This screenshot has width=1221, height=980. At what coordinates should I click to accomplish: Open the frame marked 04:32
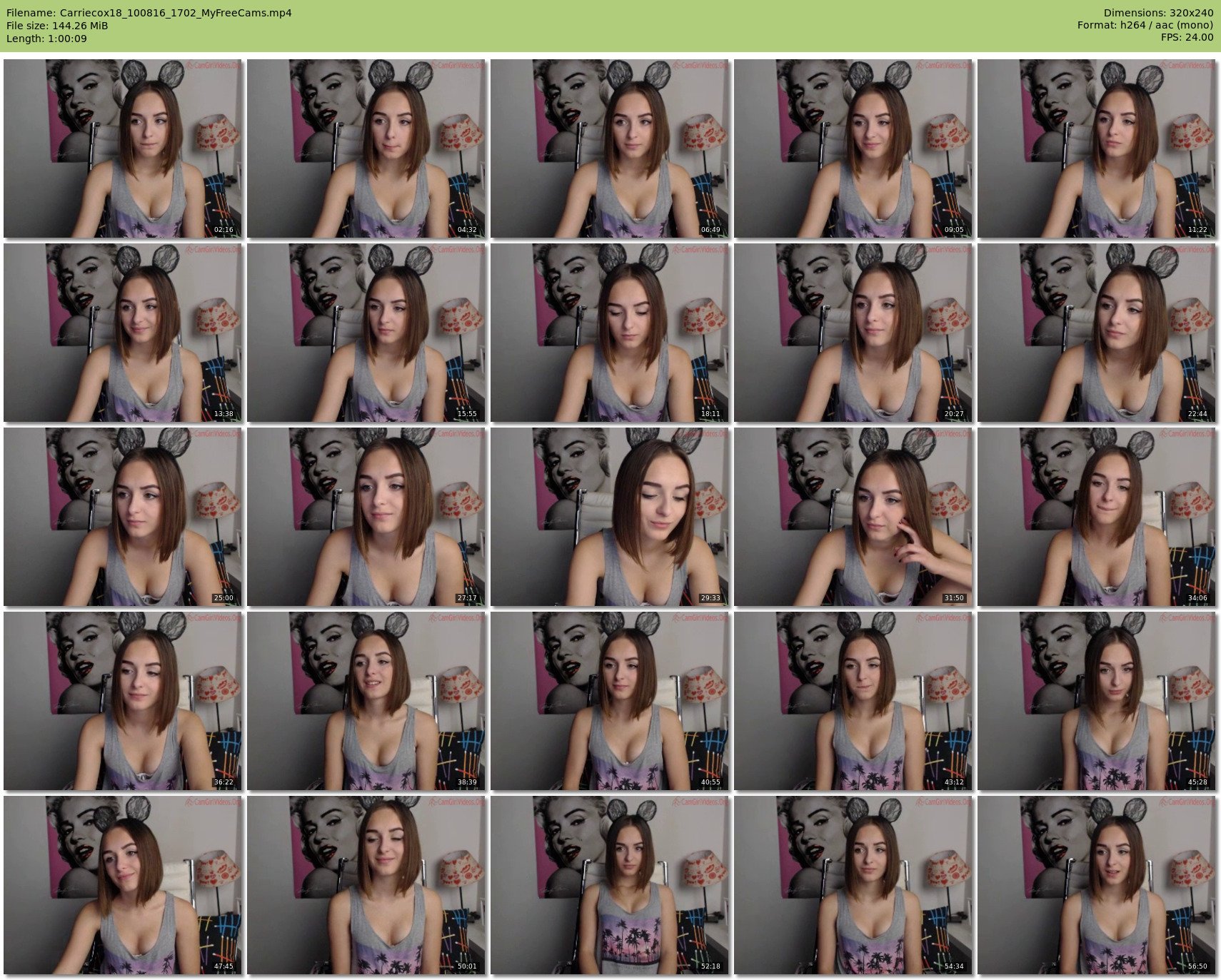(366, 148)
